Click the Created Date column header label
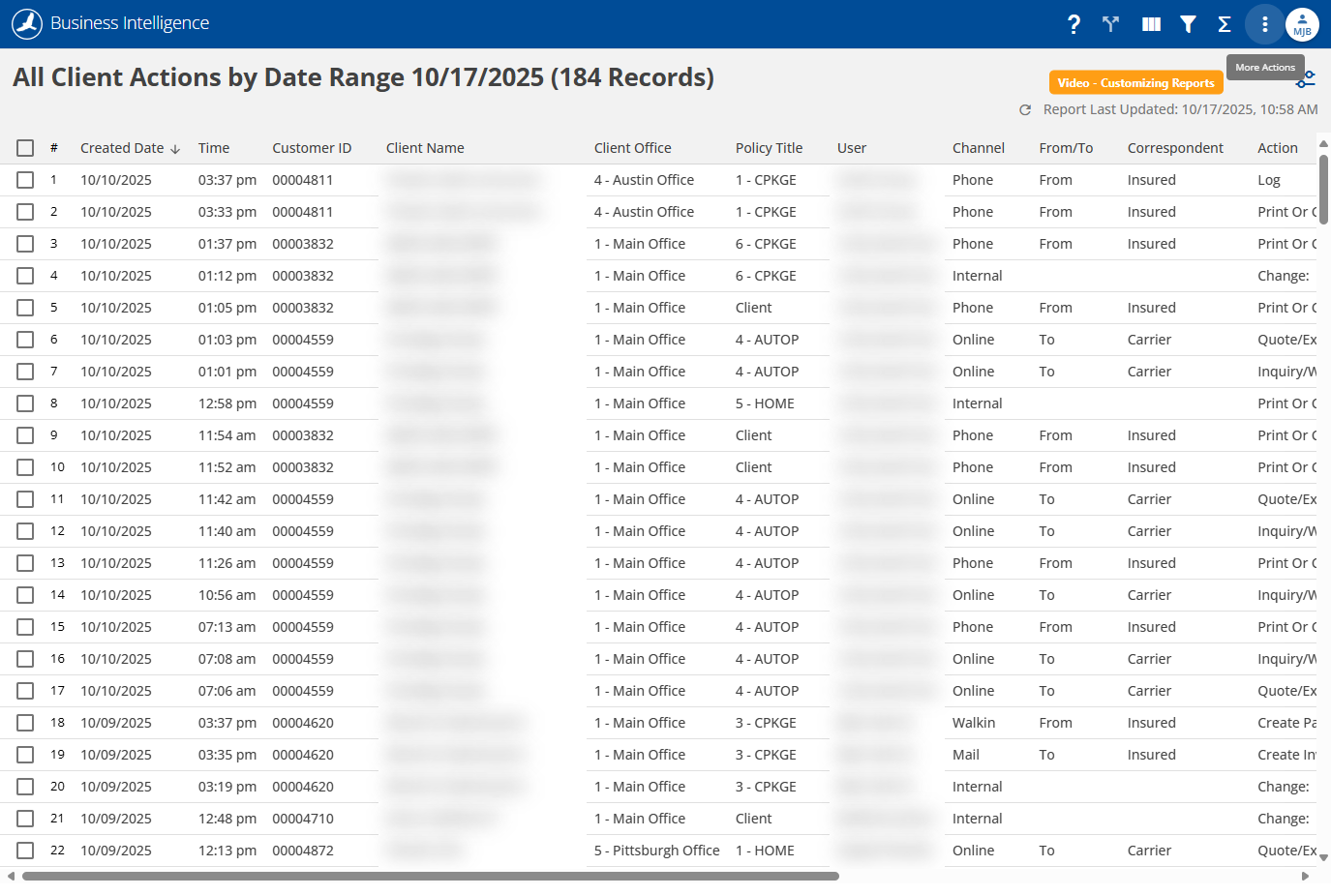This screenshot has width=1331, height=896. [122, 148]
